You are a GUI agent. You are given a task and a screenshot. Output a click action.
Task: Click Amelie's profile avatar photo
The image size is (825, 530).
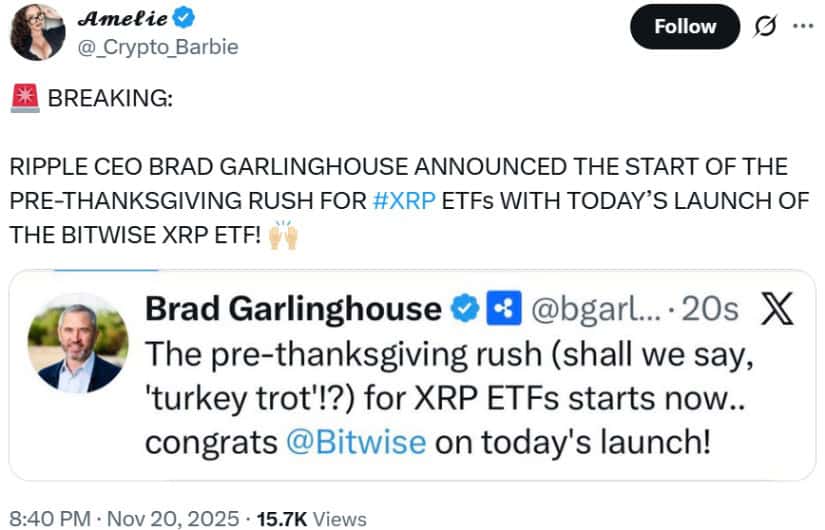point(37,31)
